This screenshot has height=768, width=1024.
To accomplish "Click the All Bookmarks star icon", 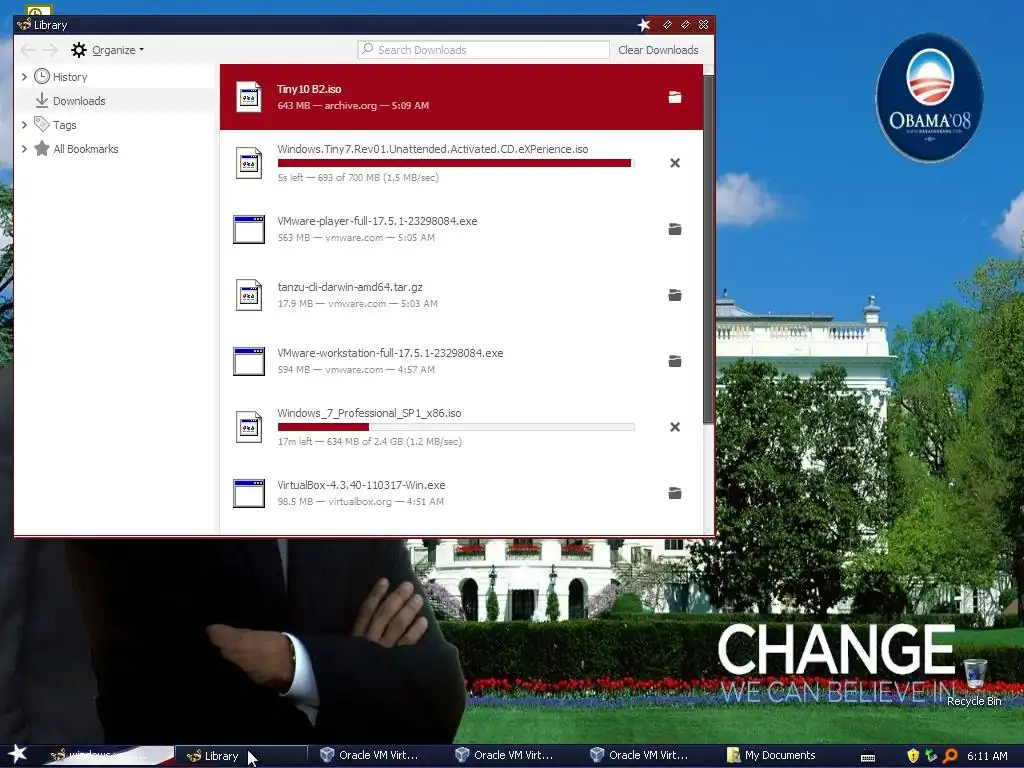I will click(x=42, y=148).
